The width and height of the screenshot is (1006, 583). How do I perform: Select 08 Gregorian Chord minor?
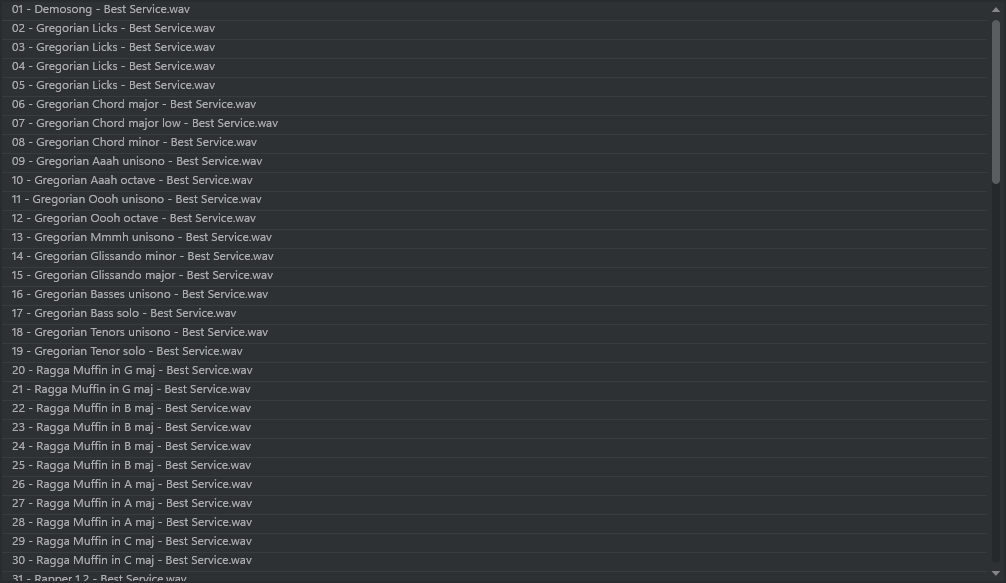coord(134,142)
